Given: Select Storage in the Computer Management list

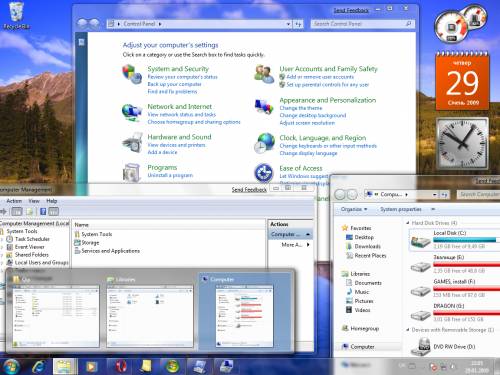Looking at the screenshot, I should (87, 243).
